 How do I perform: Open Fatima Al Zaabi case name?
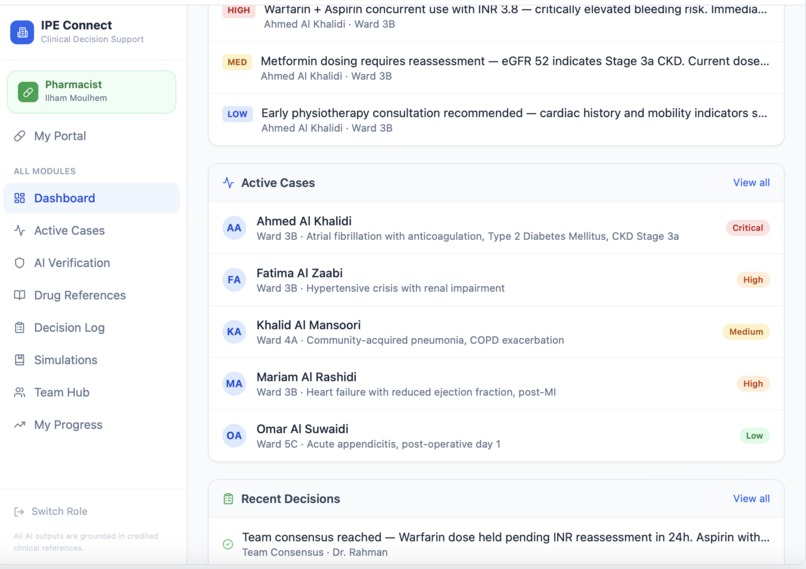click(x=299, y=273)
